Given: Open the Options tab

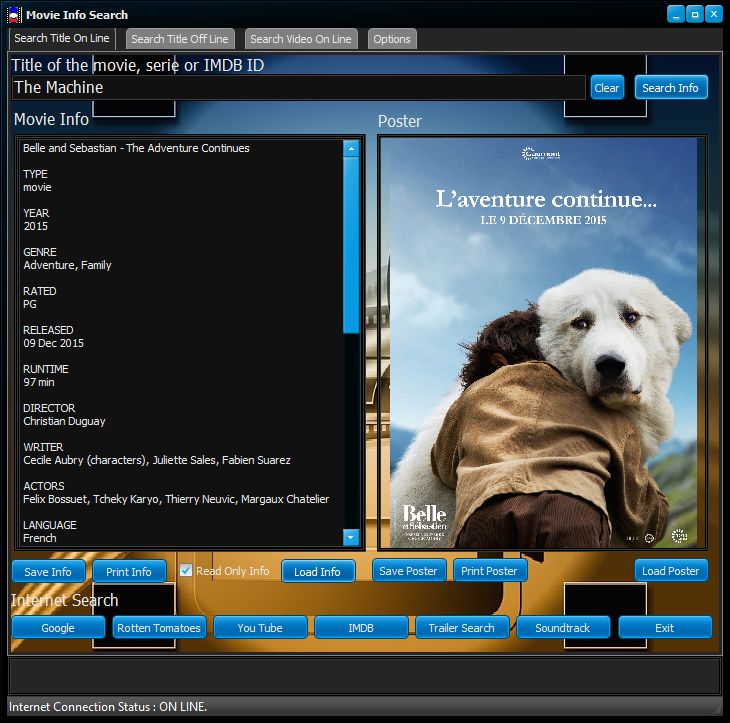Looking at the screenshot, I should pyautogui.click(x=392, y=39).
